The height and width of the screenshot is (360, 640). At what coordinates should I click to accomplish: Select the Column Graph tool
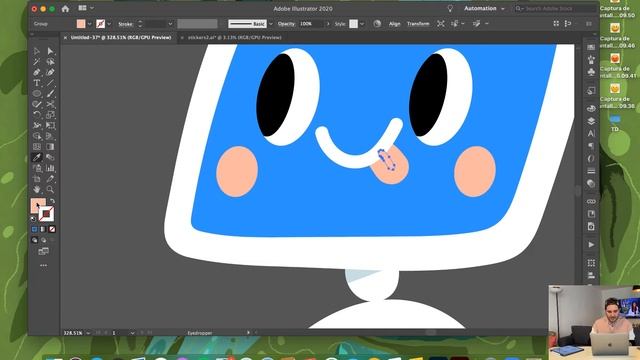50,168
